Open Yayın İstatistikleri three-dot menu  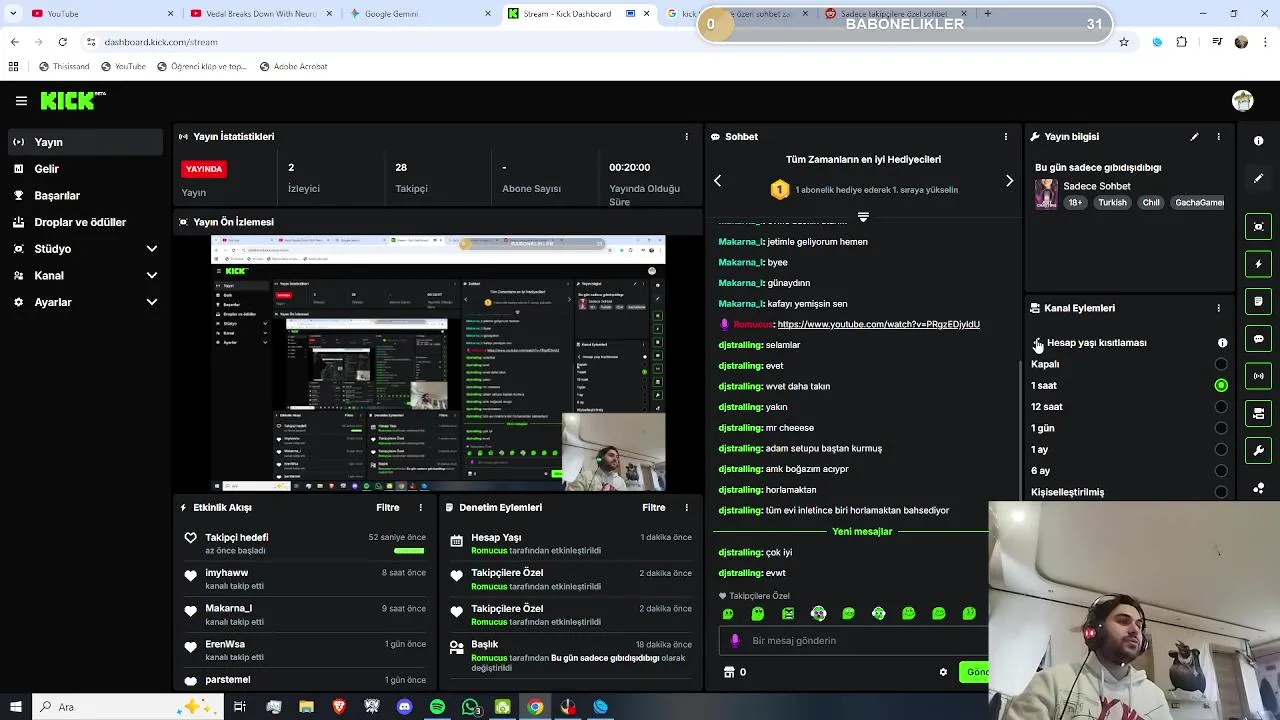pos(686,137)
